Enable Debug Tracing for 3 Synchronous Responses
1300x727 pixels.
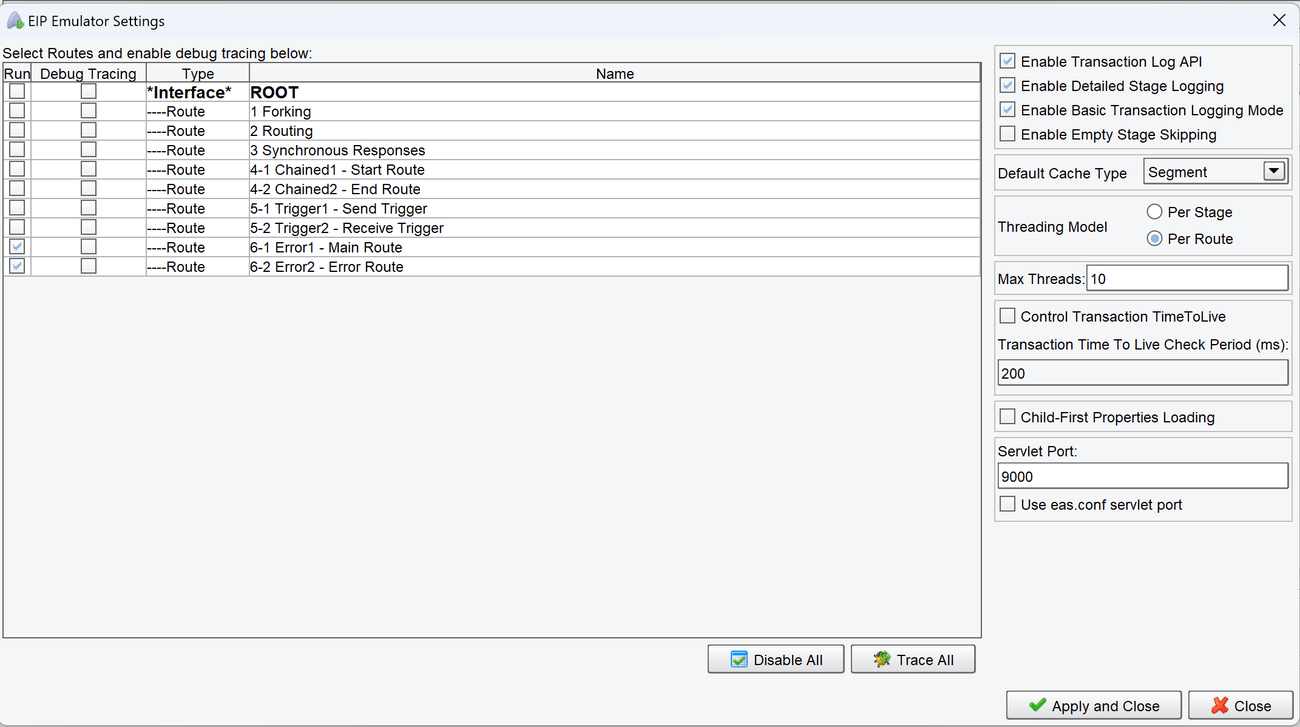point(89,150)
